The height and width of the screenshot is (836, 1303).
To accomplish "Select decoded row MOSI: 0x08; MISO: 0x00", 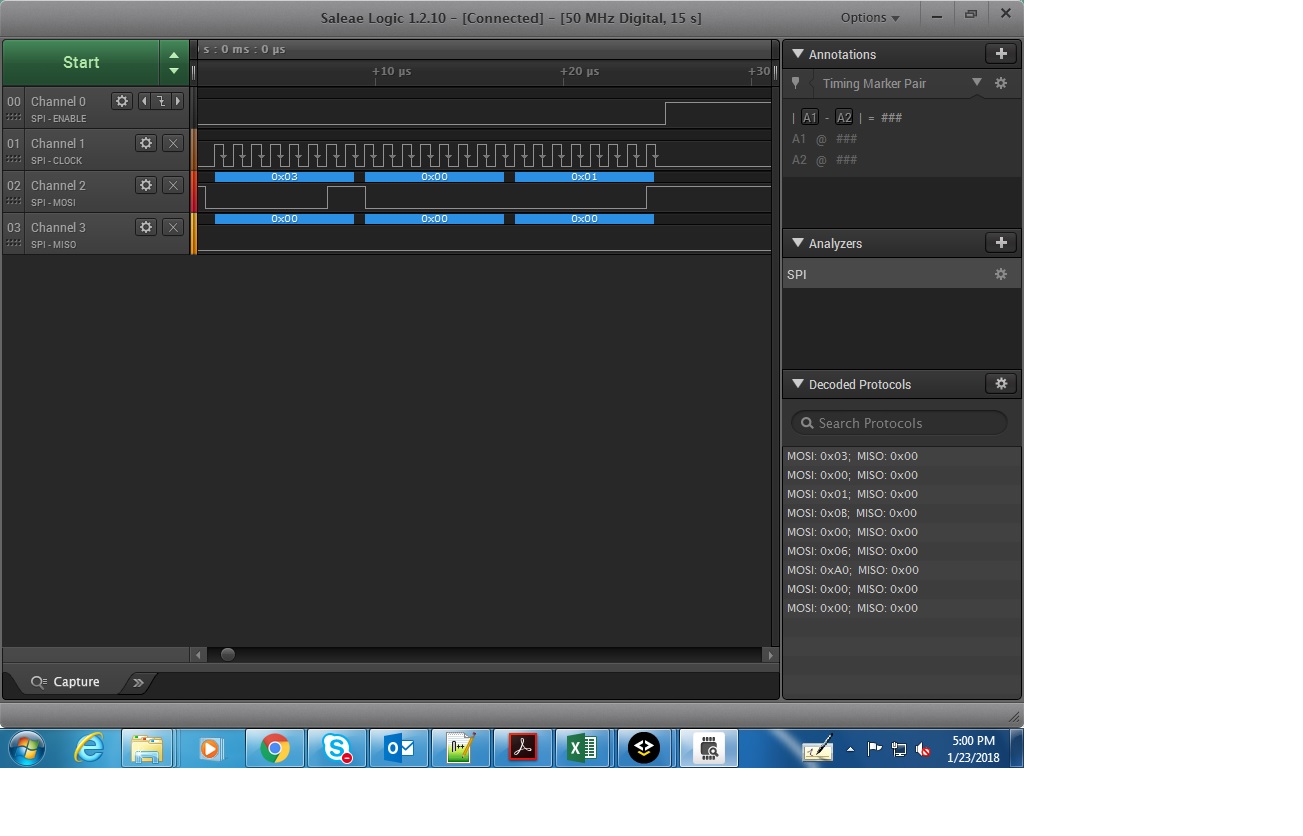I will tap(901, 513).
